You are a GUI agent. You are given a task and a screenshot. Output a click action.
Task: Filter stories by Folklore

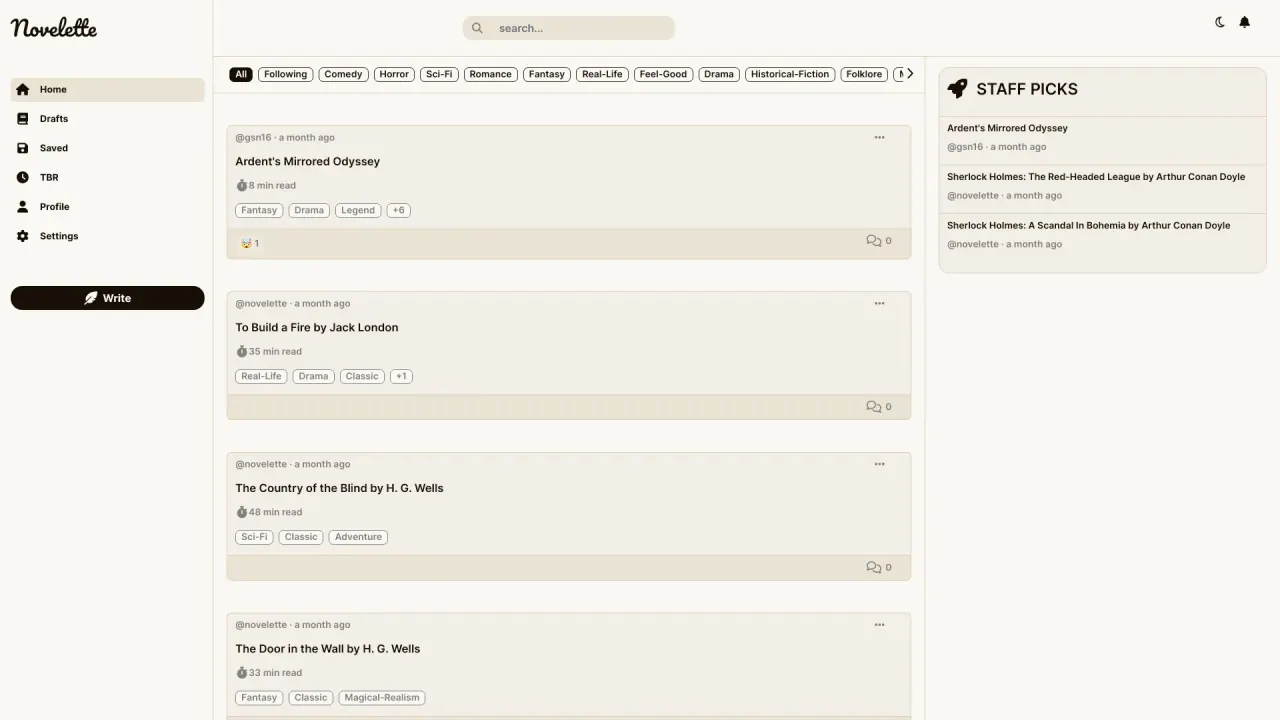864,74
